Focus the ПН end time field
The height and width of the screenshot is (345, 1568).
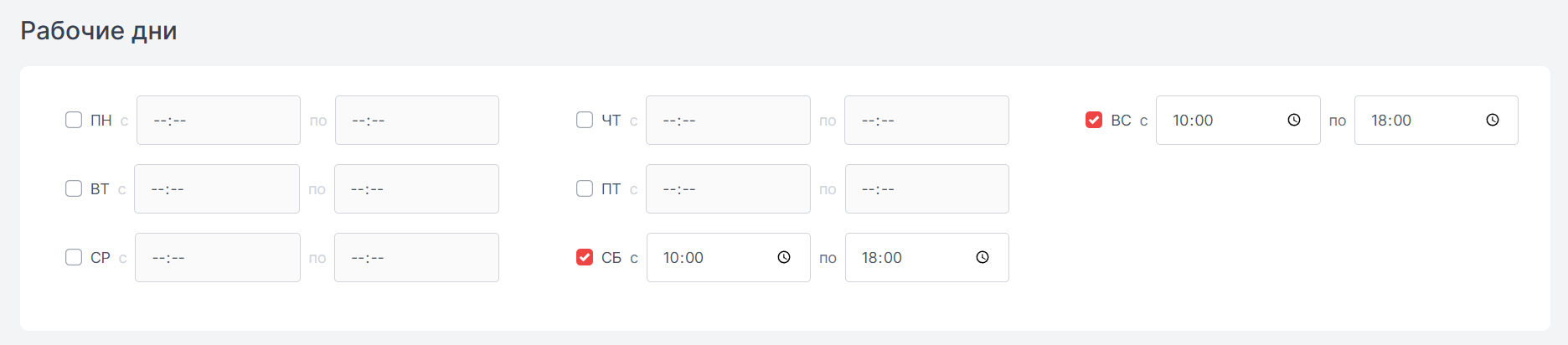(417, 120)
